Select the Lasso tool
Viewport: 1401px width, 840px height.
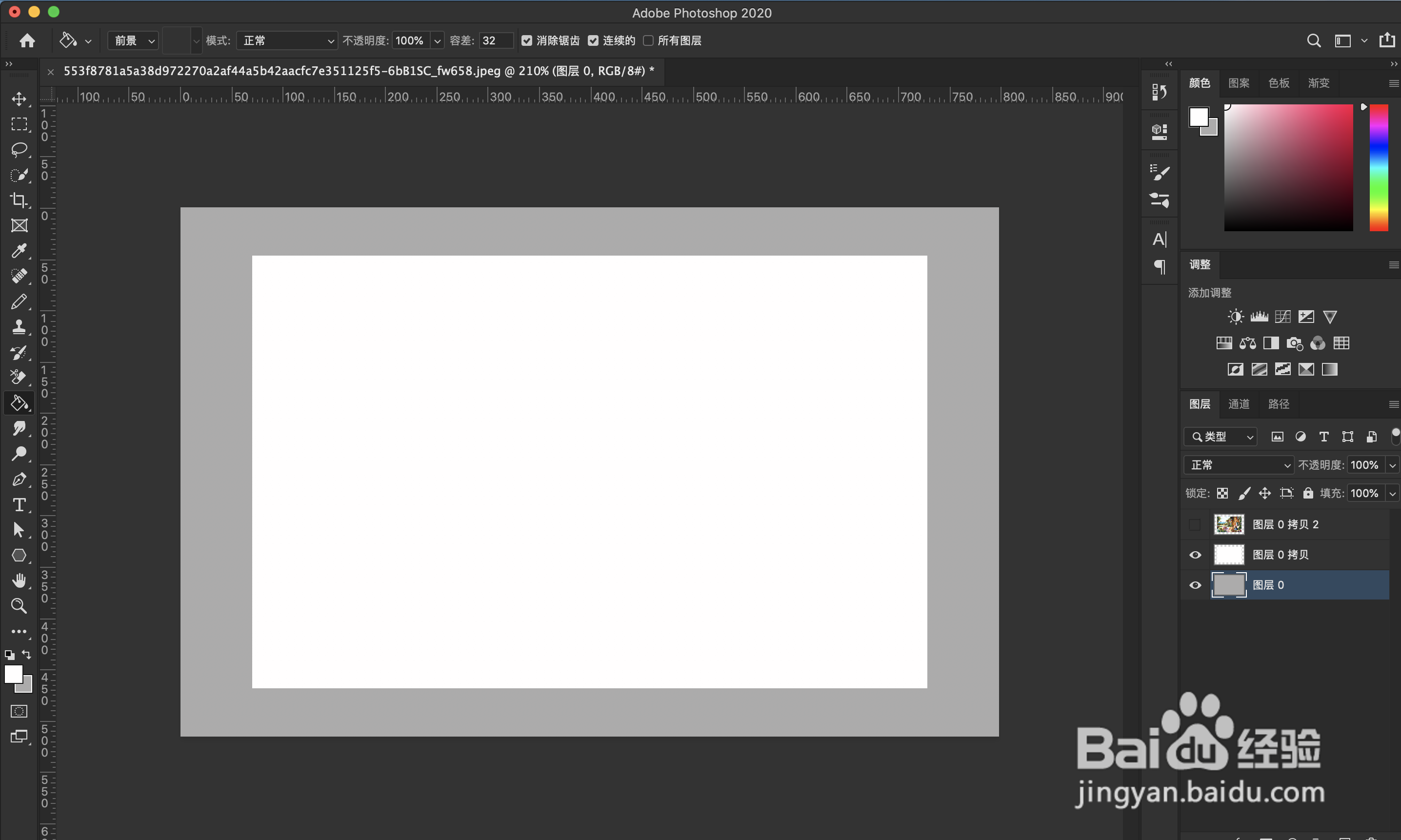(19, 149)
